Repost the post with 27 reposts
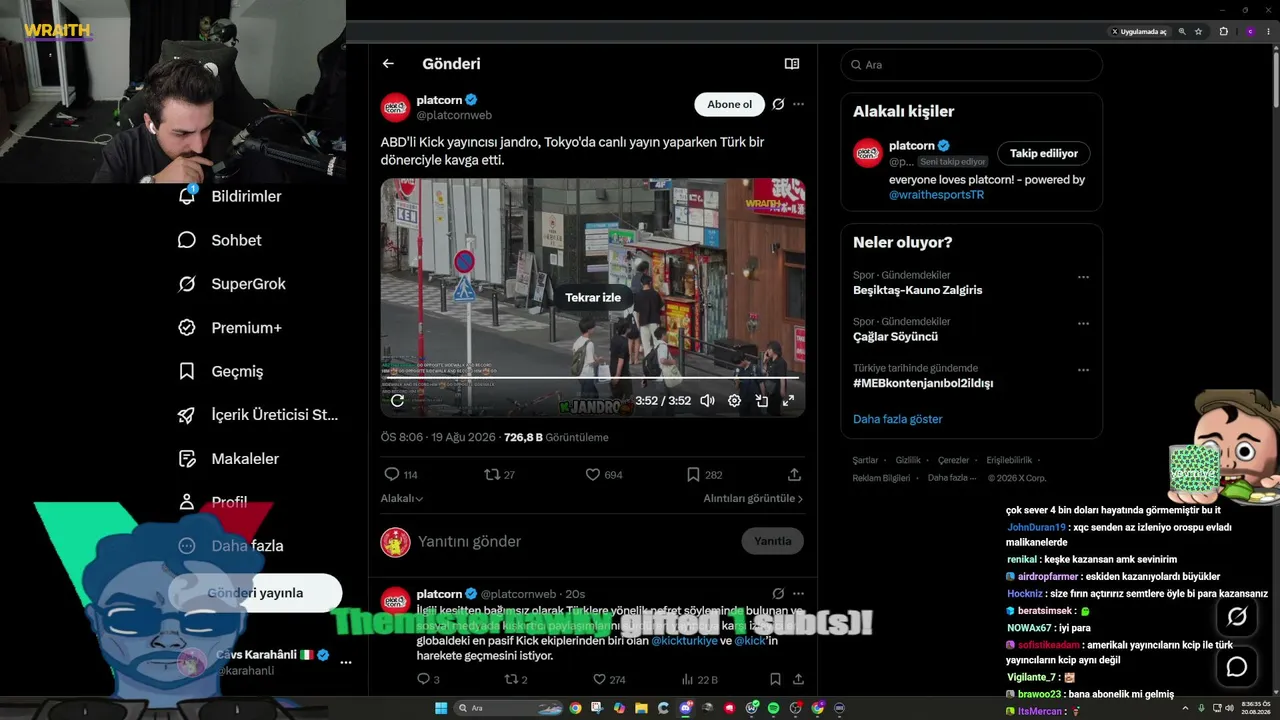The width and height of the screenshot is (1280, 720). (499, 475)
